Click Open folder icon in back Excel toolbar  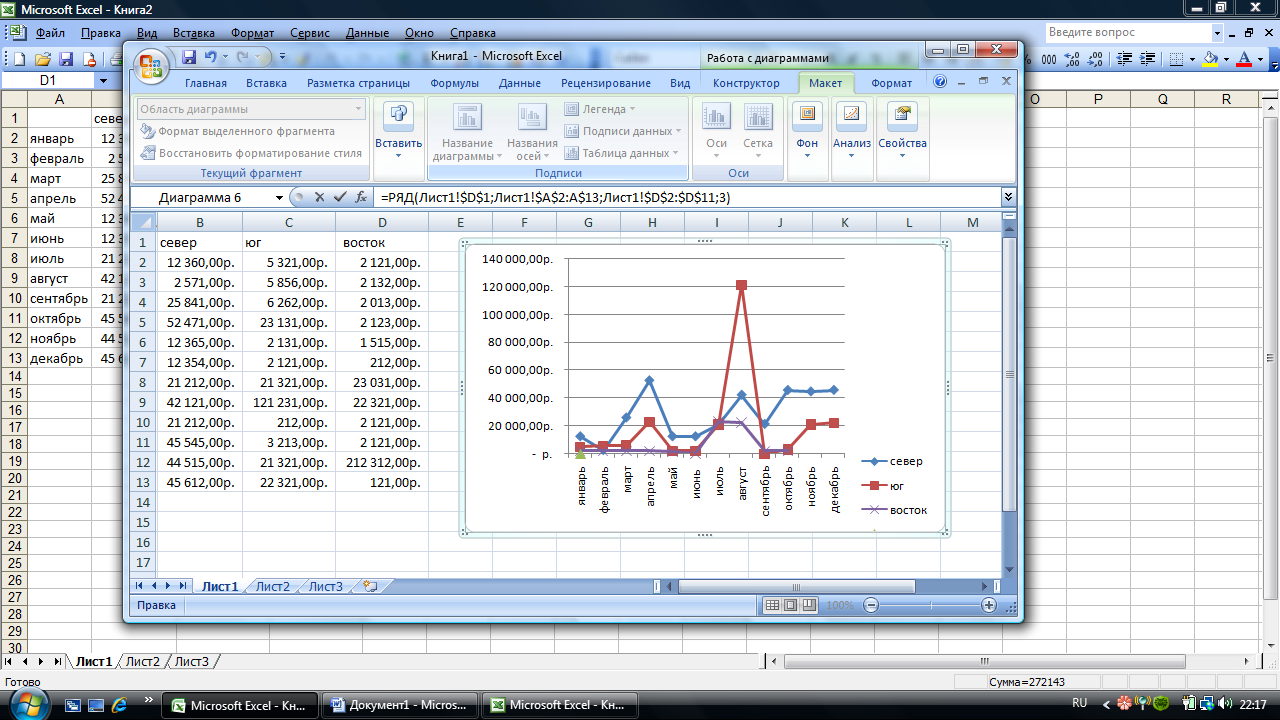(x=44, y=59)
